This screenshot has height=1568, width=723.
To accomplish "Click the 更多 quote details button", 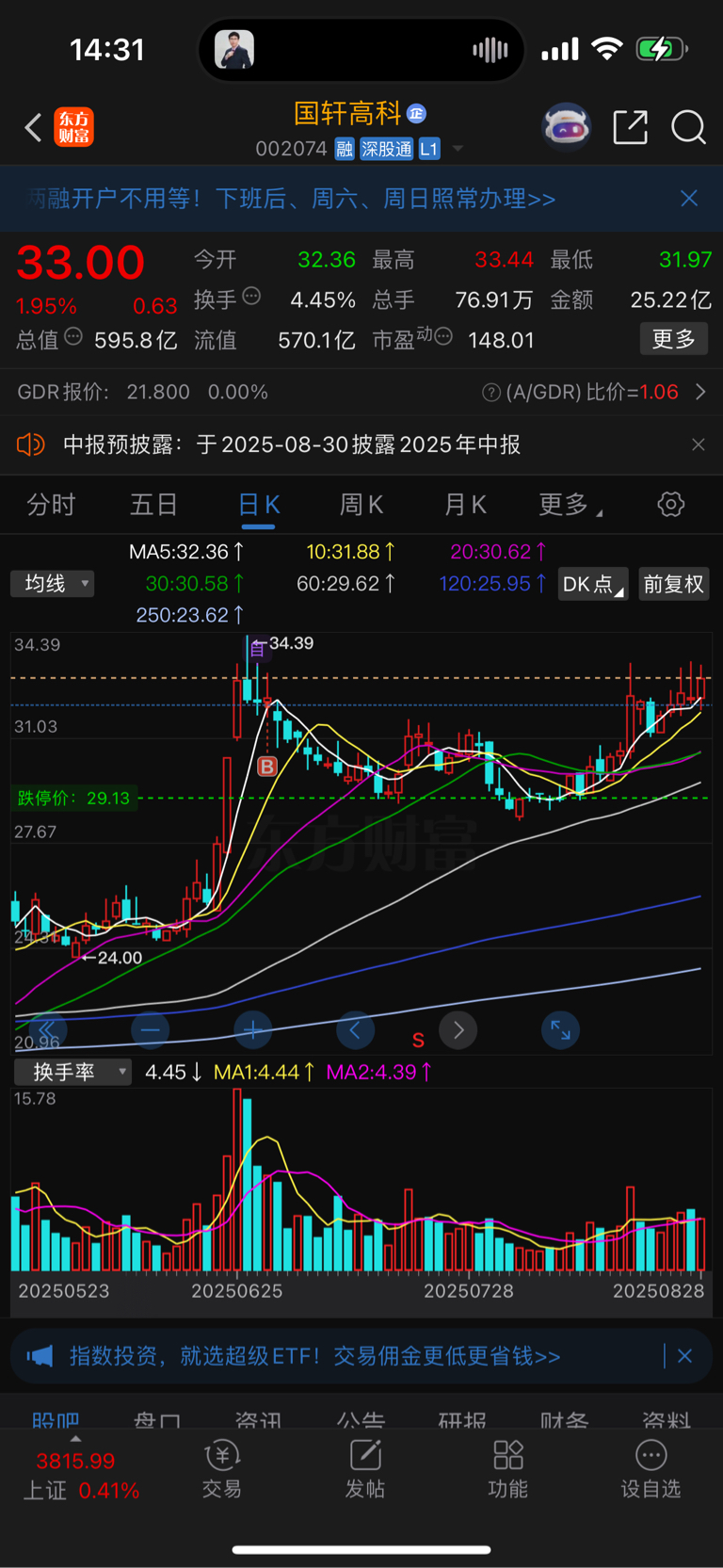I will point(674,339).
